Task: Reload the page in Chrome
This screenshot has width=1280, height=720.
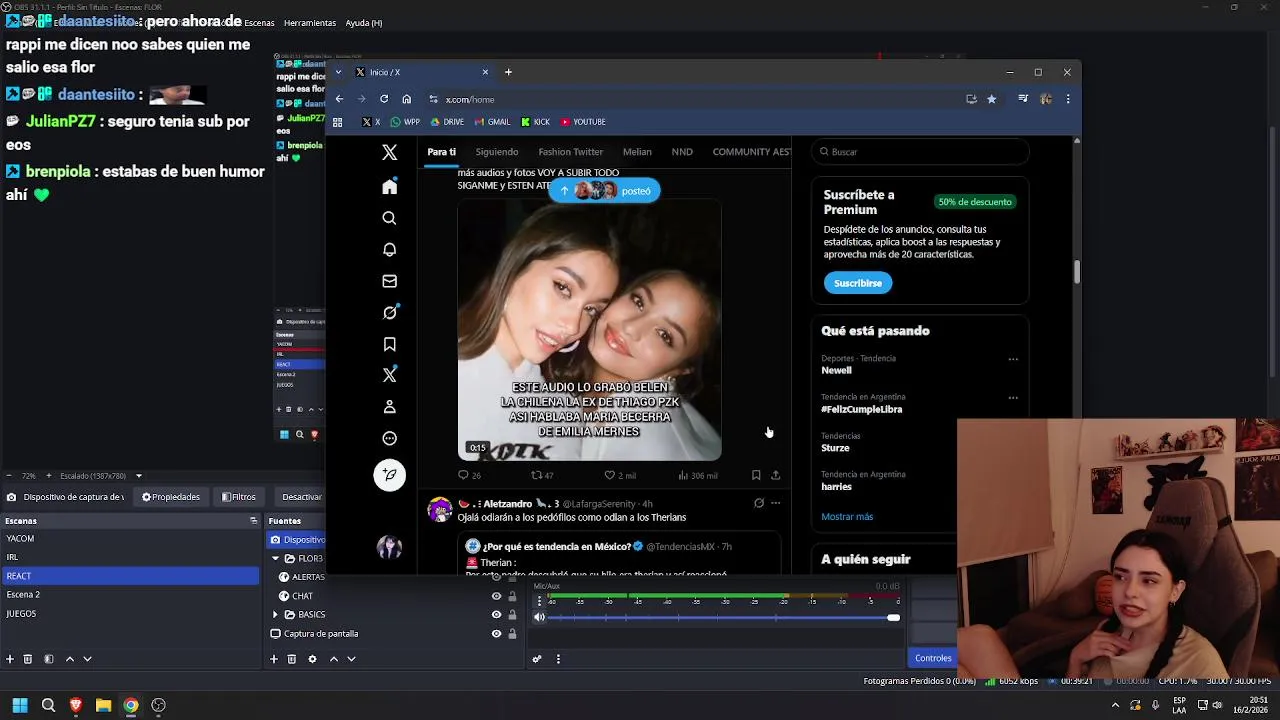Action: (x=384, y=99)
